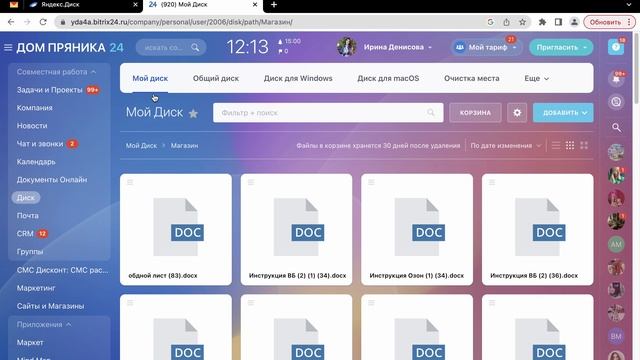This screenshot has height=360, width=640.
Task: Click the browser reload icon
Action: 43,22
